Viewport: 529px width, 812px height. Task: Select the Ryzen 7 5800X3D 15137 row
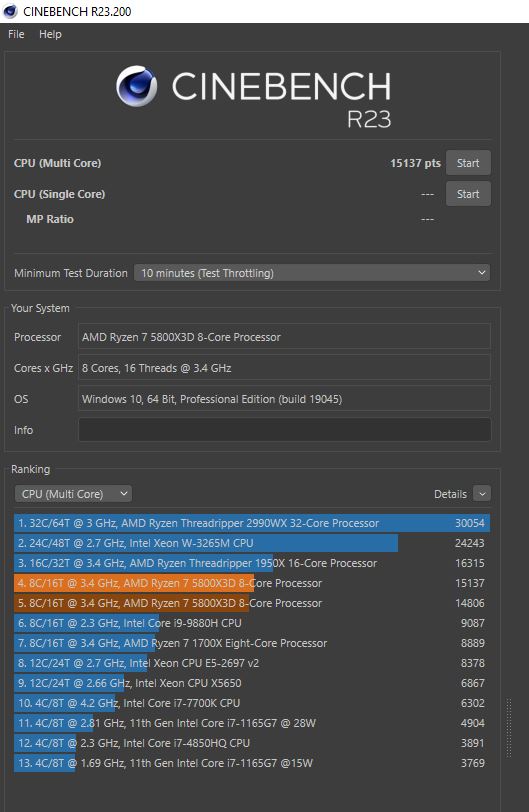point(252,583)
